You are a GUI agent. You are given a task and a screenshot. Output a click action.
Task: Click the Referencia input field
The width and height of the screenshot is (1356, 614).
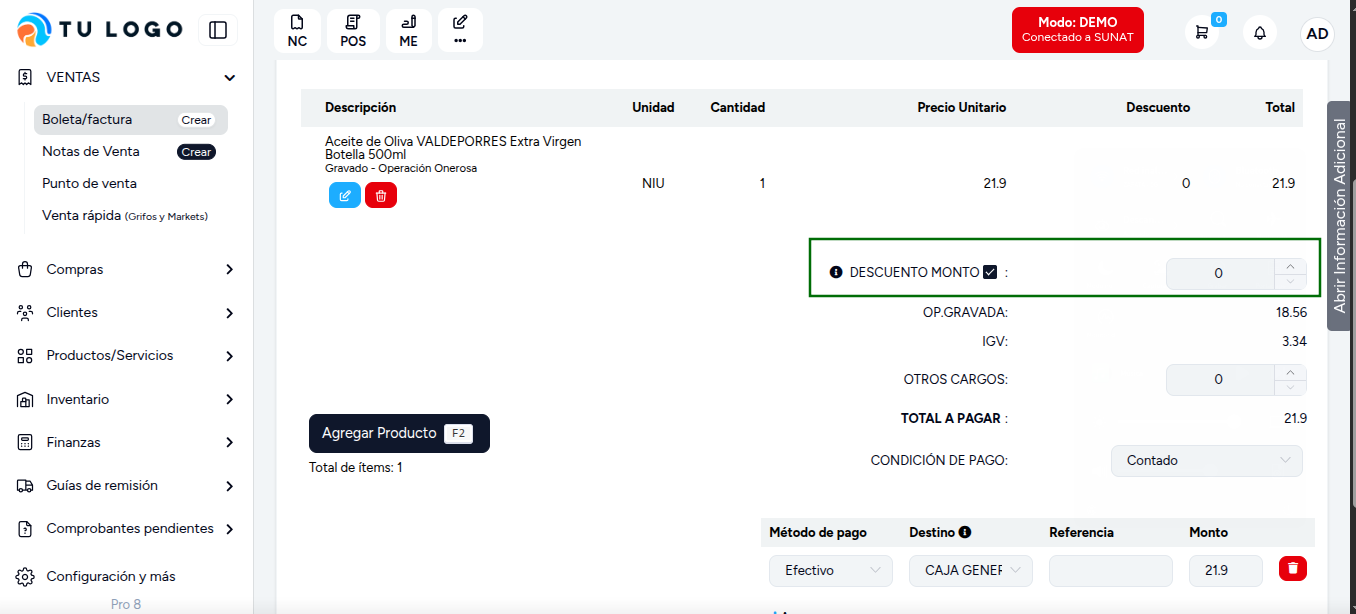point(1111,570)
